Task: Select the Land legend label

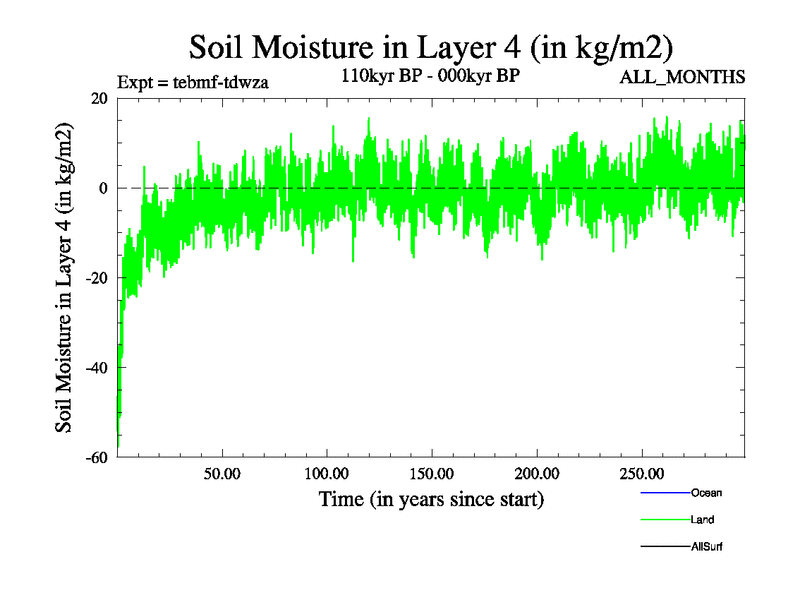Action: pos(702,519)
